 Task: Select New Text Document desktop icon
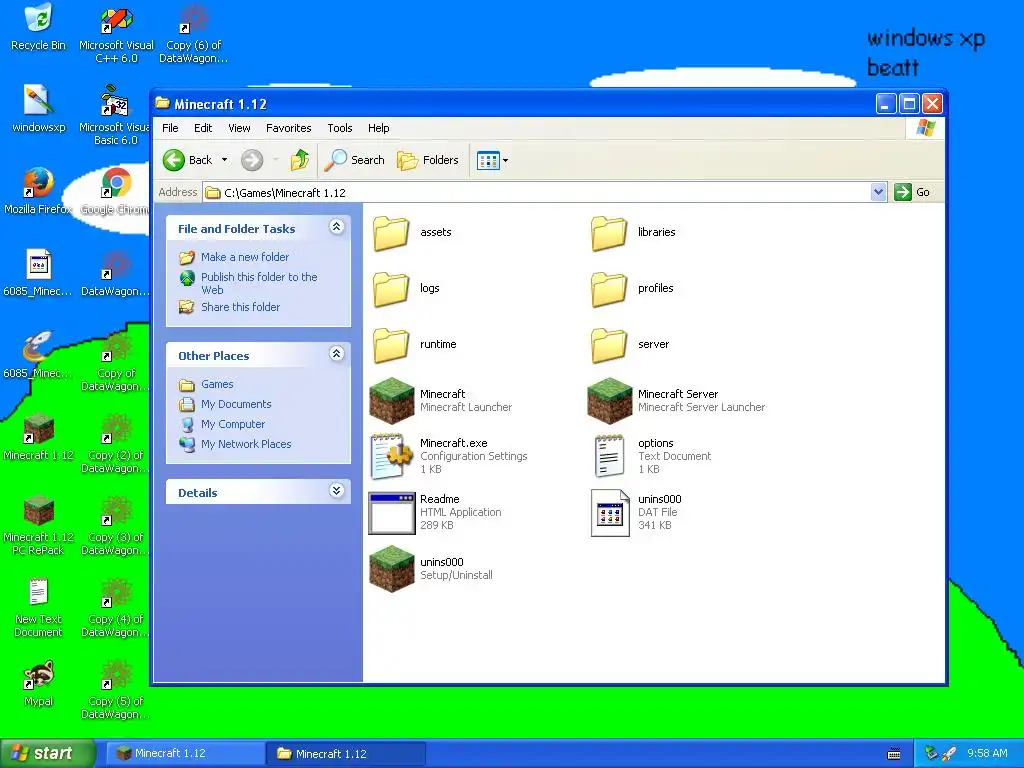tap(39, 607)
